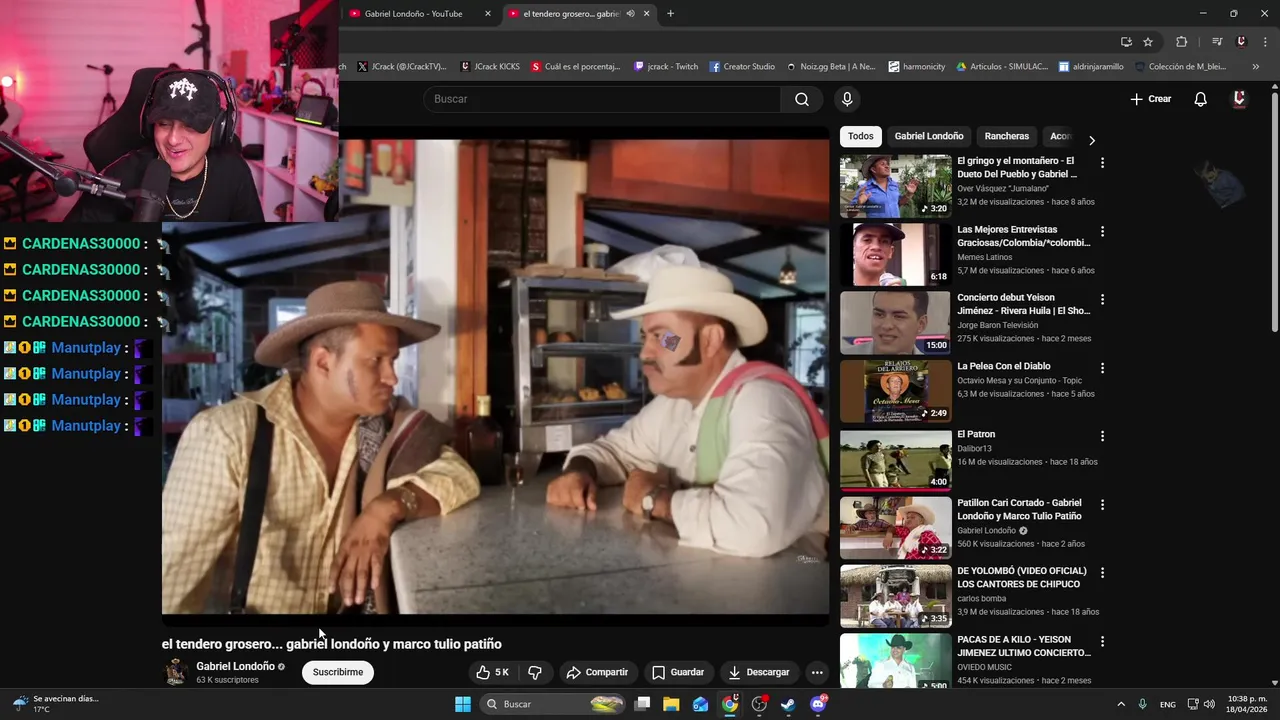Image resolution: width=1280 pixels, height=720 pixels.
Task: Open the Gabriel Londoño channel avatar
Action: pyautogui.click(x=176, y=672)
